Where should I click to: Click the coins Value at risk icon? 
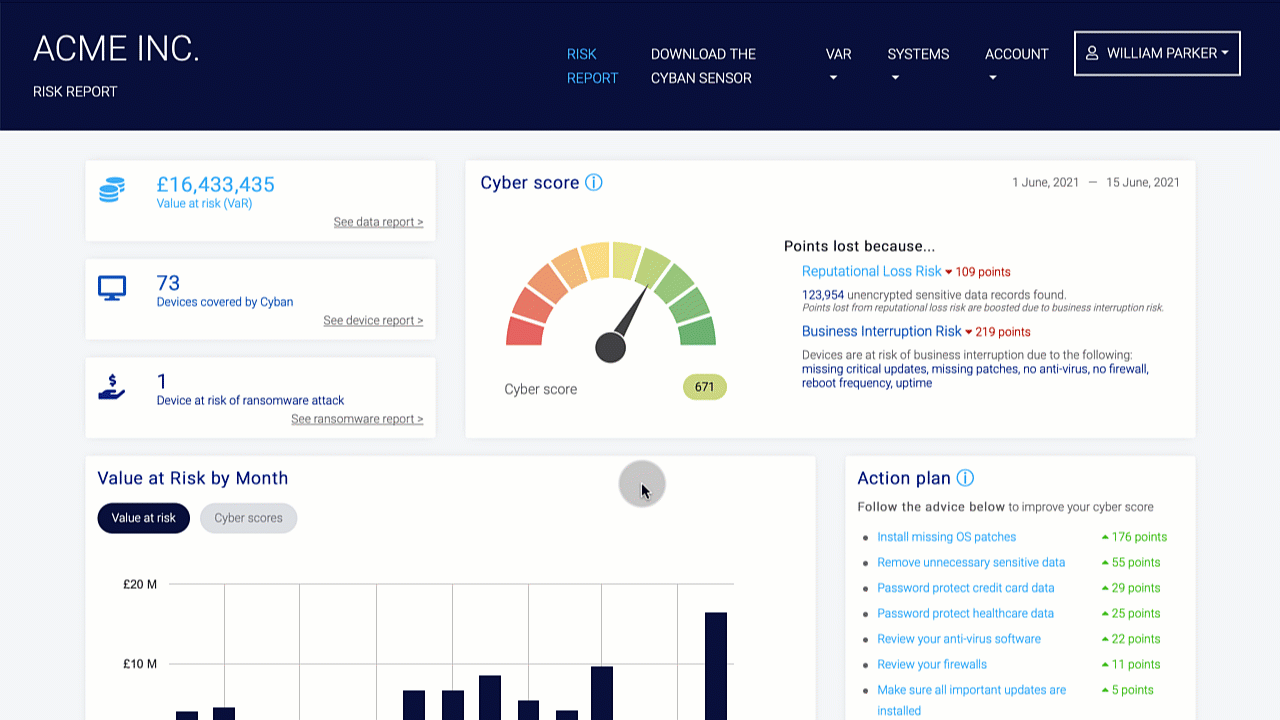[x=112, y=190]
